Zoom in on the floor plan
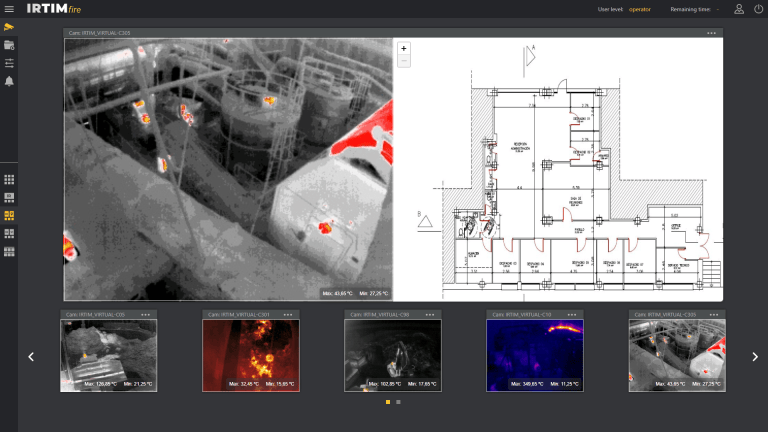The image size is (768, 432). click(x=404, y=48)
